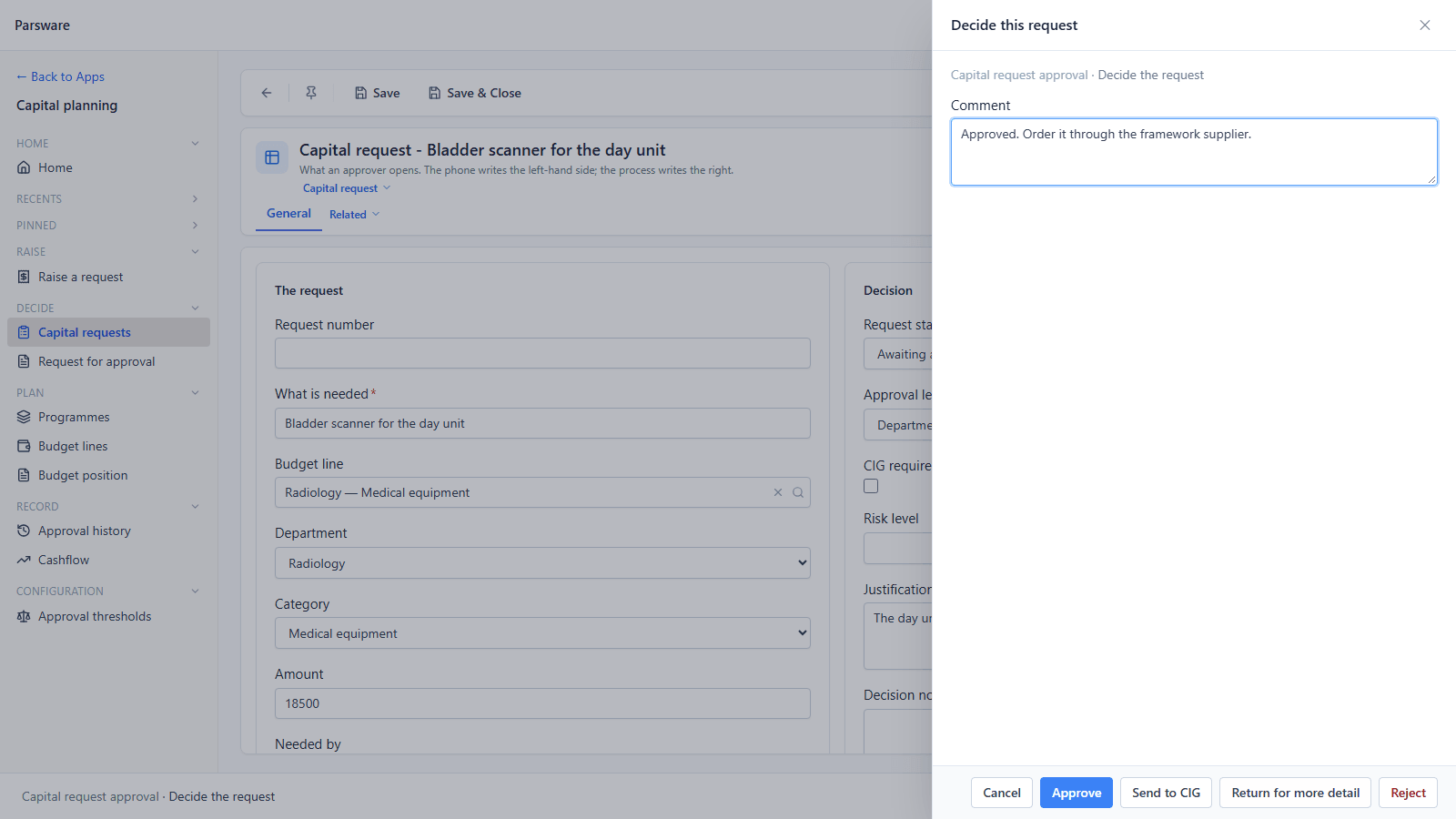Open Request for approval
Image resolution: width=1456 pixels, height=819 pixels.
point(108,361)
